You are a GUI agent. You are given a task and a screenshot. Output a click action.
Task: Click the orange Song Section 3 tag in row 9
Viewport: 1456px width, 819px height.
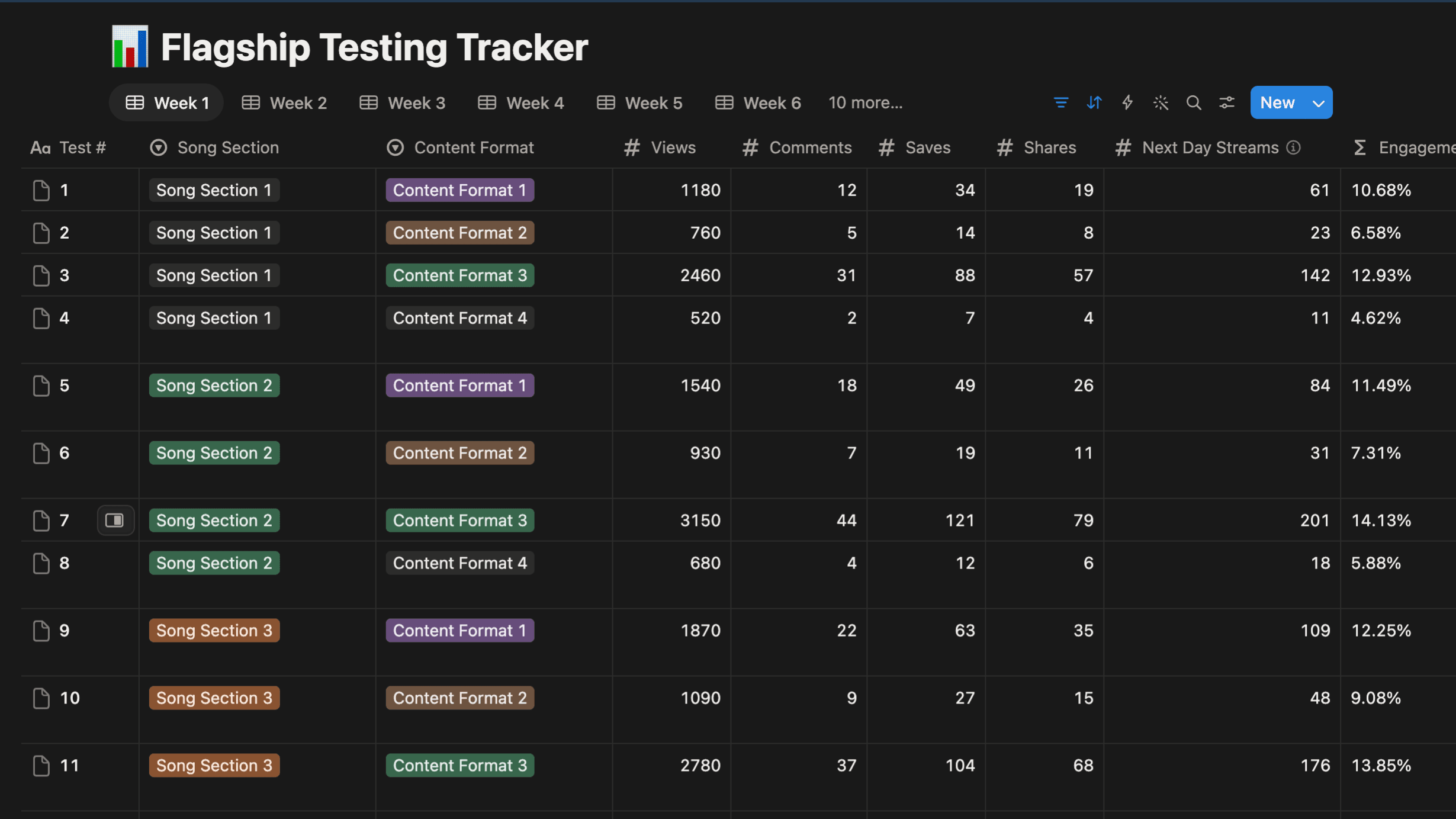[x=214, y=631]
